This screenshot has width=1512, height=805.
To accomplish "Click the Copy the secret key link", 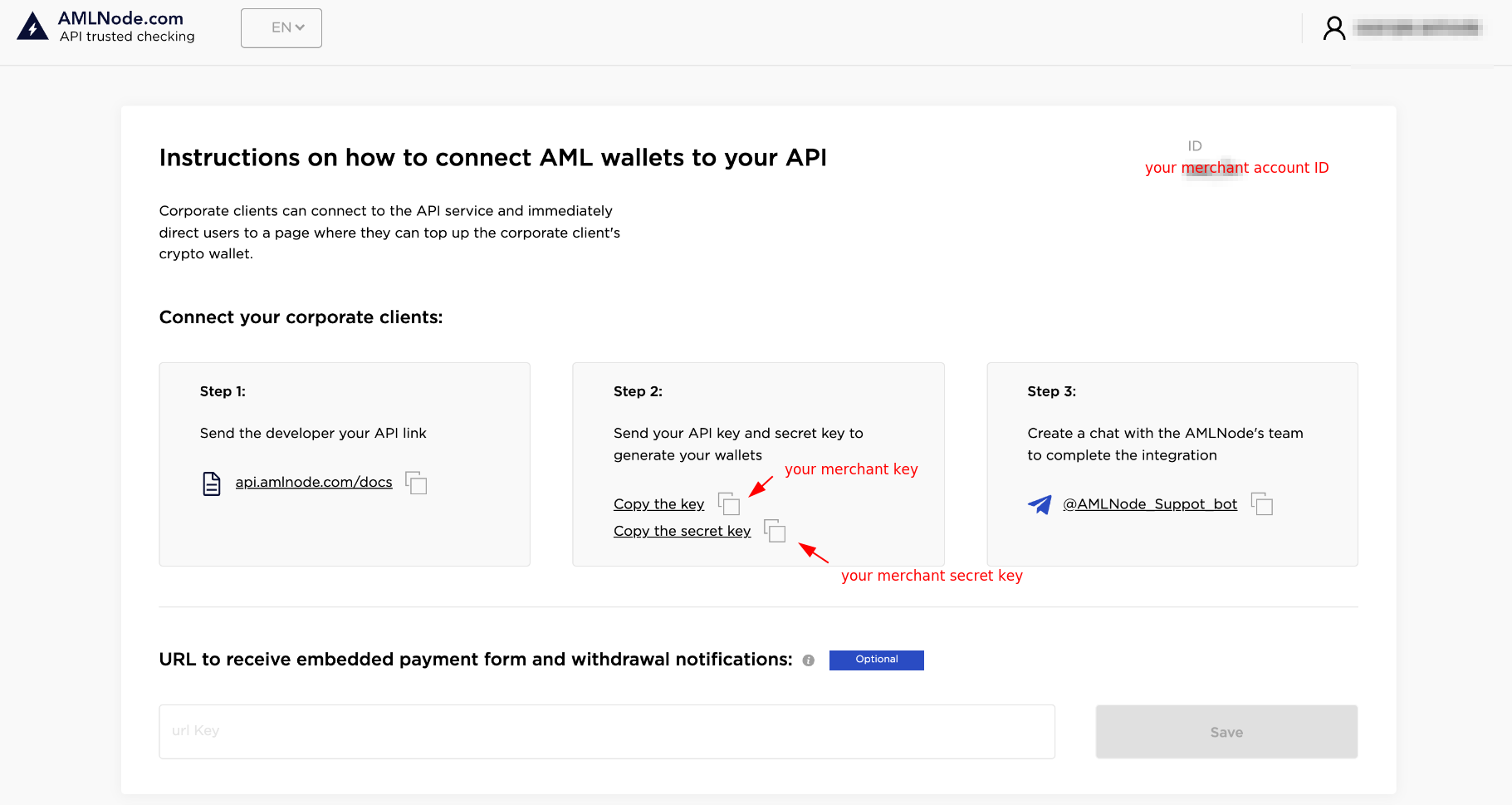I will click(682, 531).
